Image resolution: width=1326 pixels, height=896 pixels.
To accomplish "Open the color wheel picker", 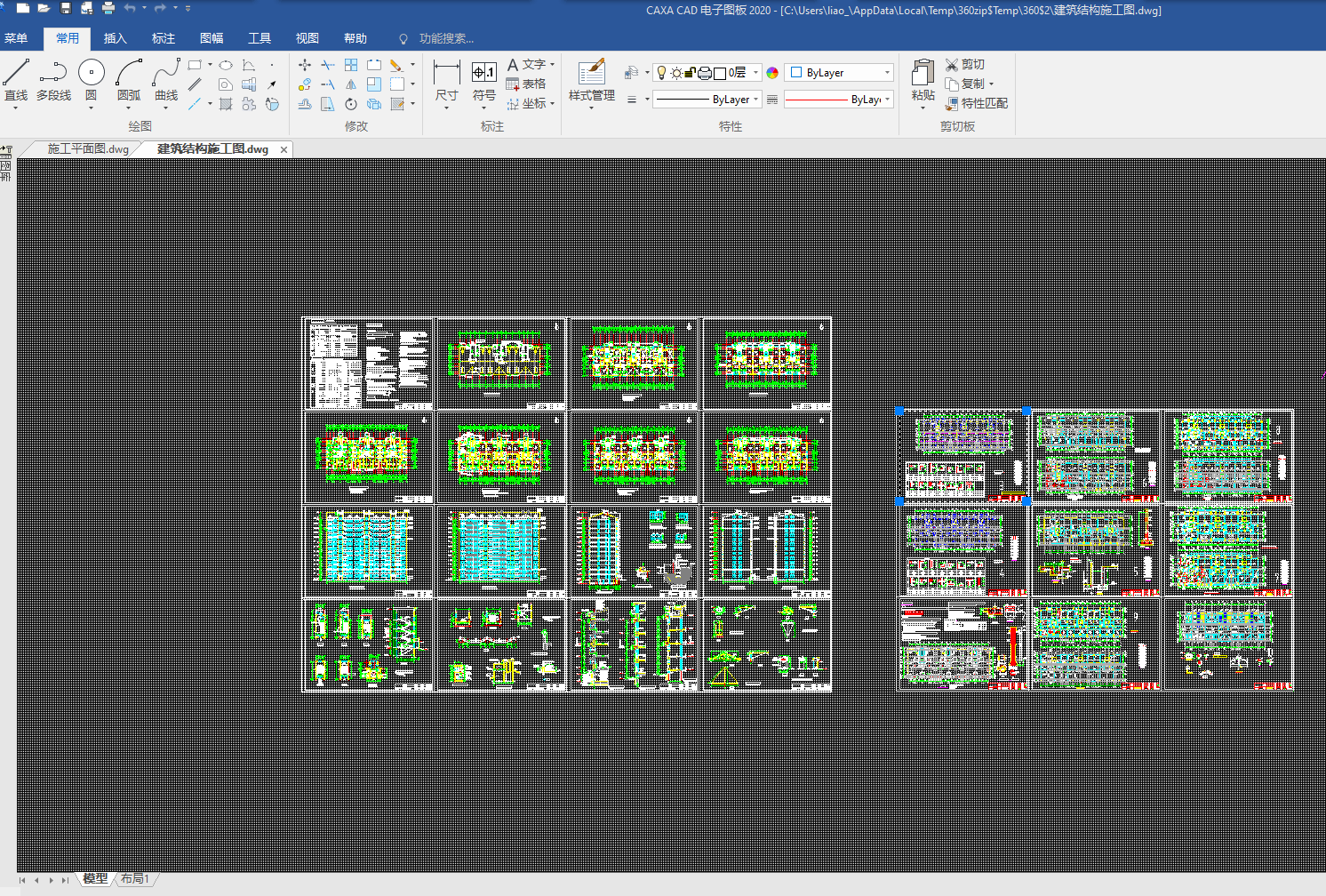I will (772, 73).
